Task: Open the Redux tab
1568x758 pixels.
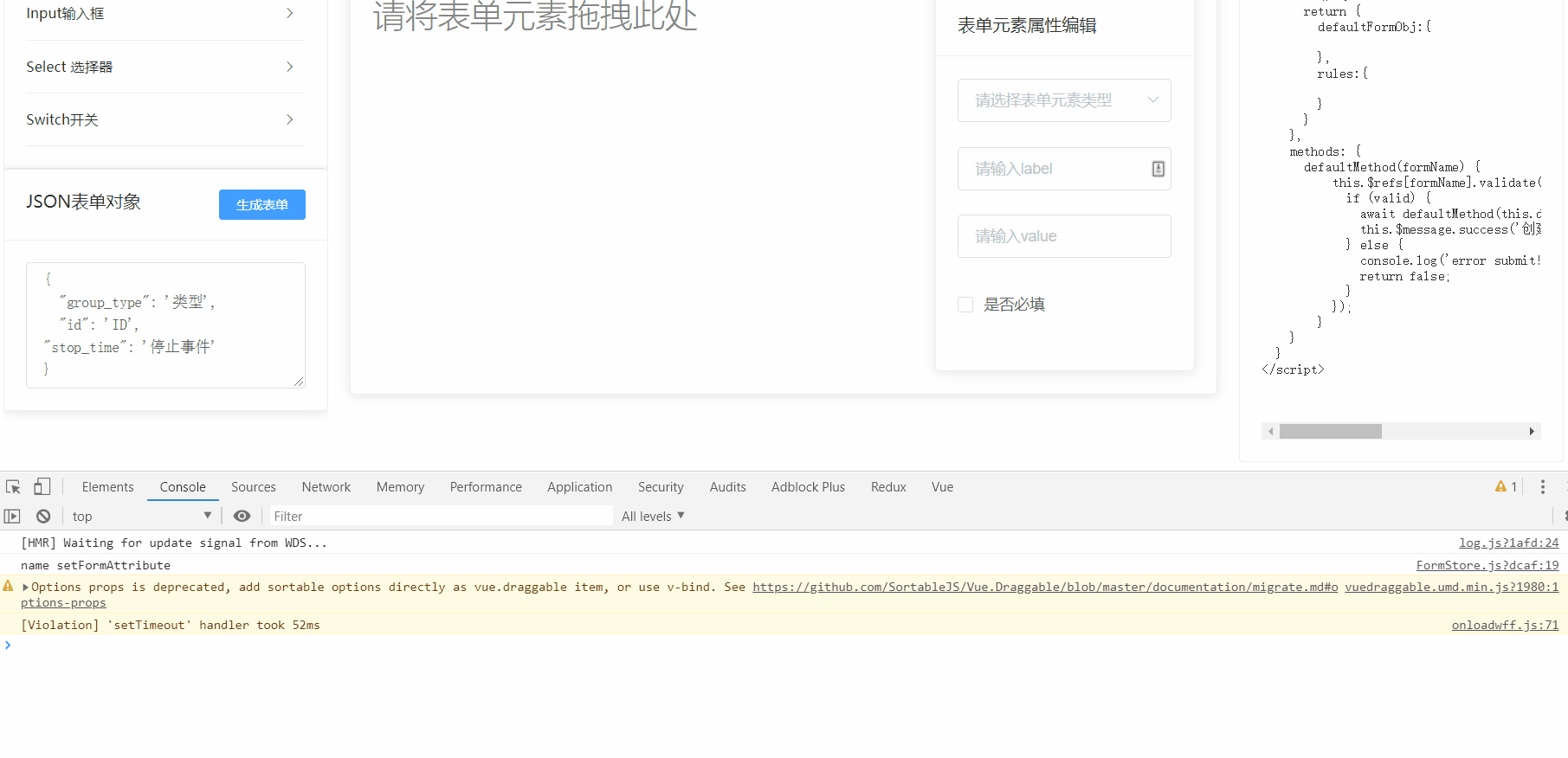Action: (889, 487)
